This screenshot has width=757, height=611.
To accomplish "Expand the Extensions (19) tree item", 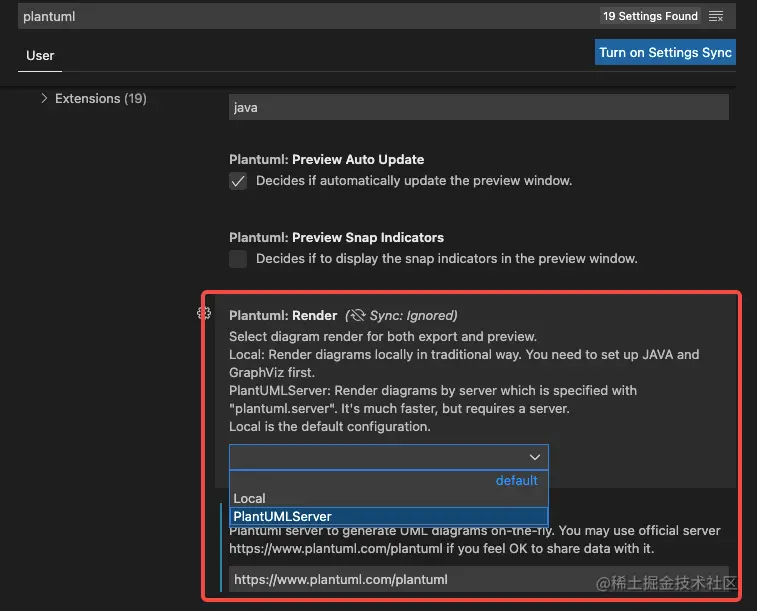I will 44,98.
